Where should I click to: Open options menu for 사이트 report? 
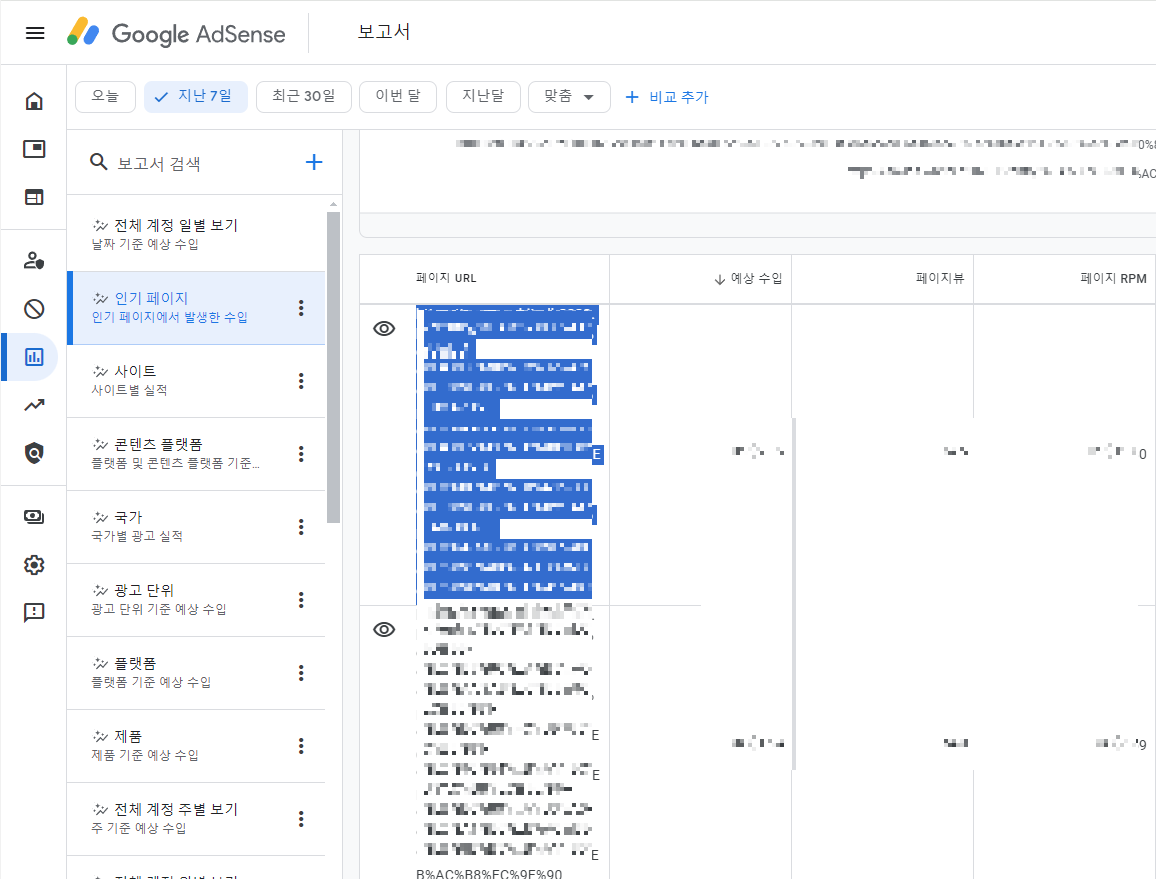(x=301, y=381)
